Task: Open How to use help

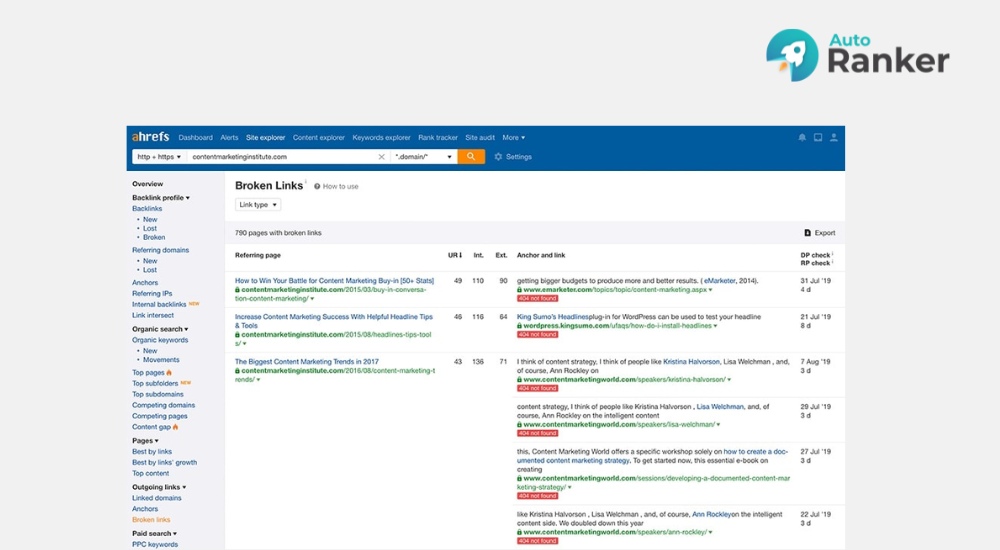Action: coord(336,186)
